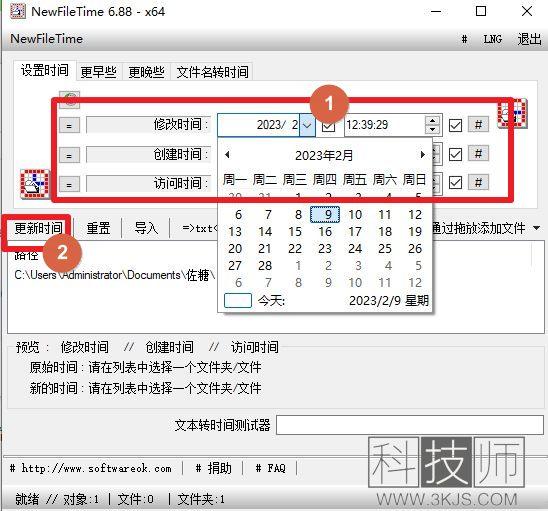Toggle the 访问时间 row enable checkbox
This screenshot has width=548, height=511.
click(x=455, y=182)
